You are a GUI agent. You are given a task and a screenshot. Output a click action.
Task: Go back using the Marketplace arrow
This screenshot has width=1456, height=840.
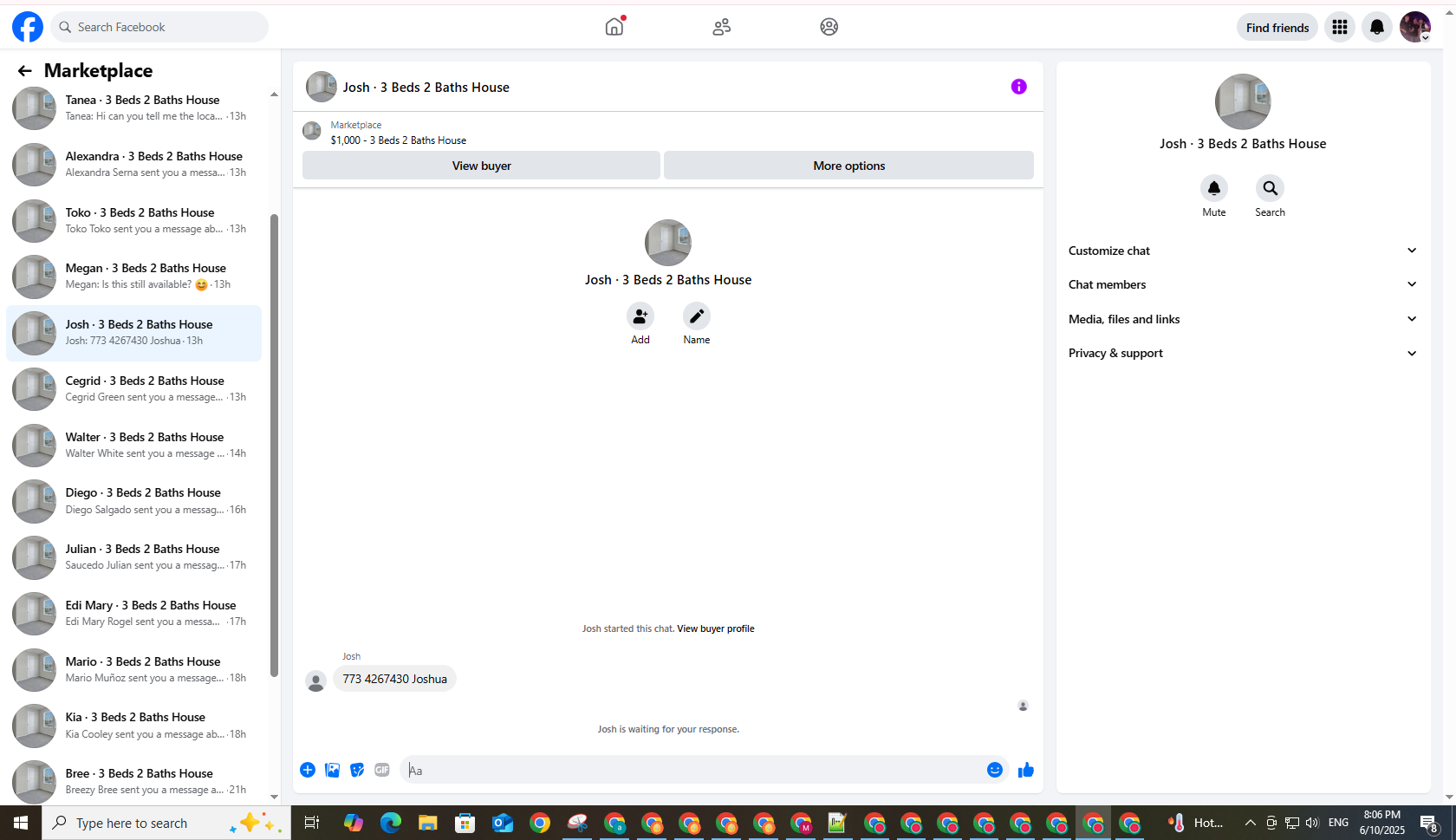pos(24,71)
